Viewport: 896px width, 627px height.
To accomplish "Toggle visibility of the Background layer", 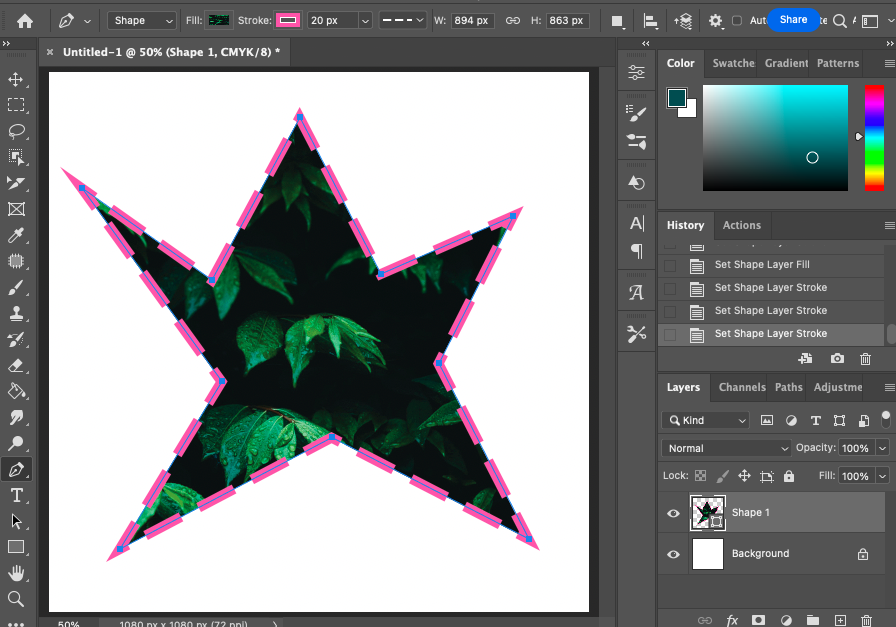I will [673, 554].
